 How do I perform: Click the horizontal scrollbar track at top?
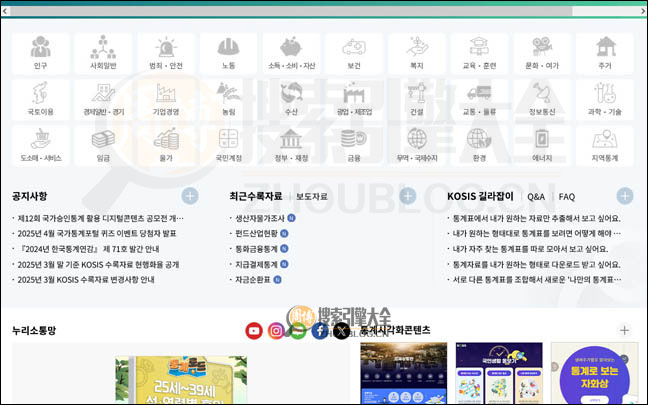(324, 11)
